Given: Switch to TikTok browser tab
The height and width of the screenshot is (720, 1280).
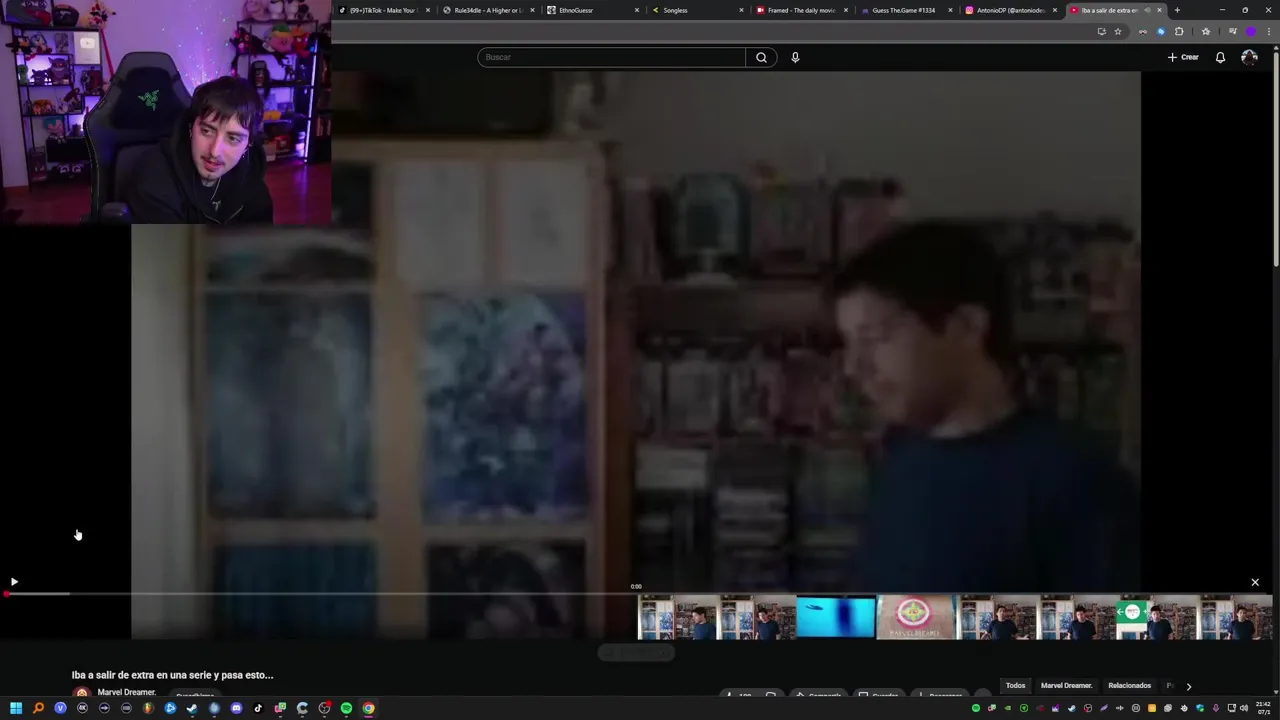Looking at the screenshot, I should tap(383, 10).
